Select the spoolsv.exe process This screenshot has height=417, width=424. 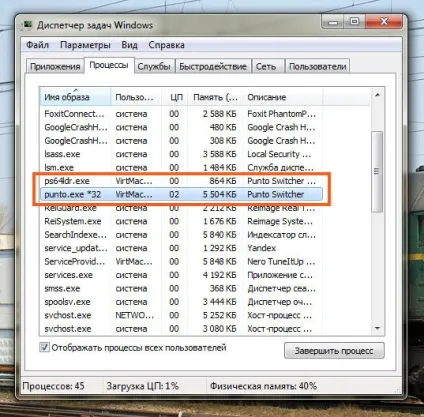coord(181,302)
